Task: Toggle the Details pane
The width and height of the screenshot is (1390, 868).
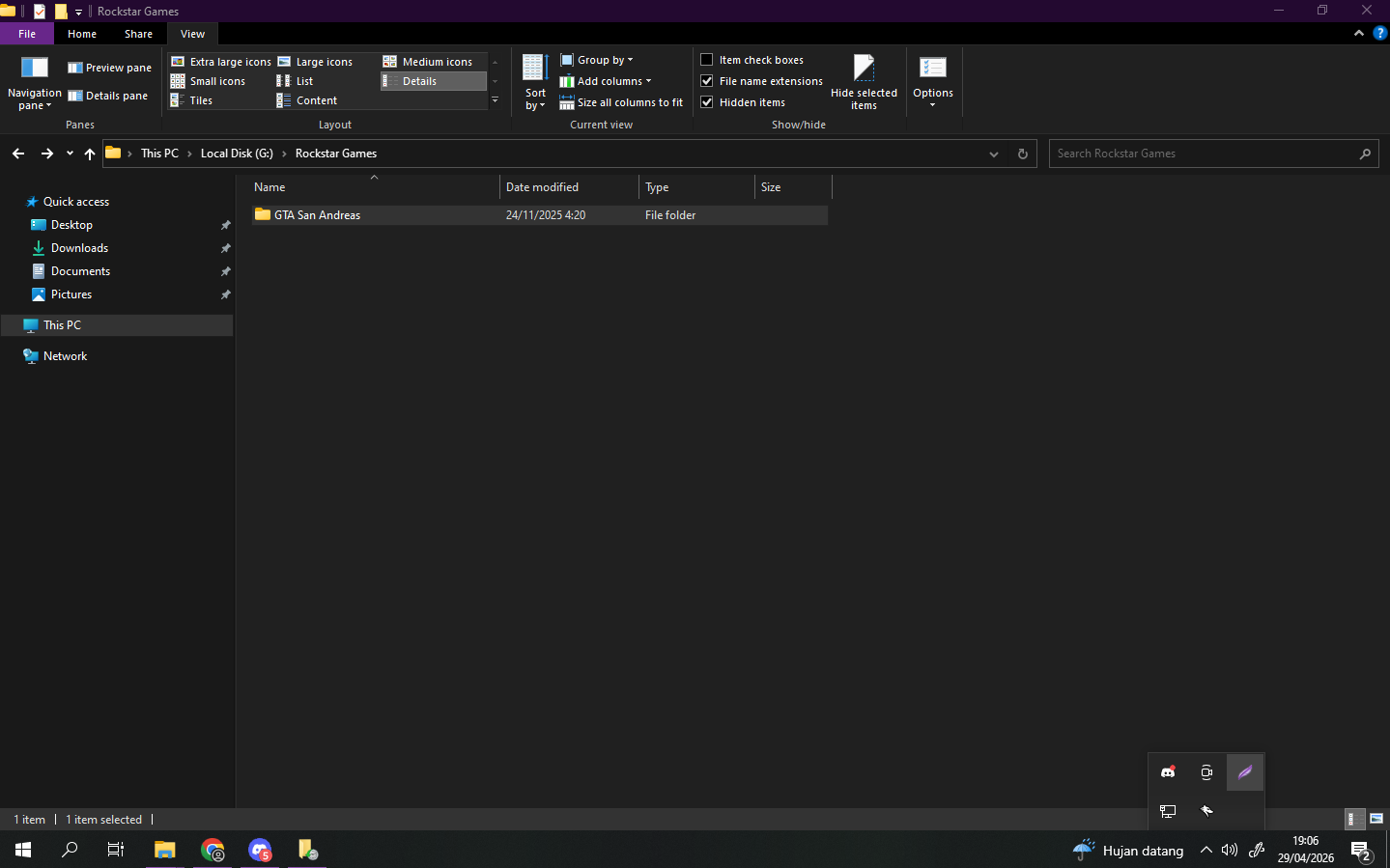Action: (107, 96)
